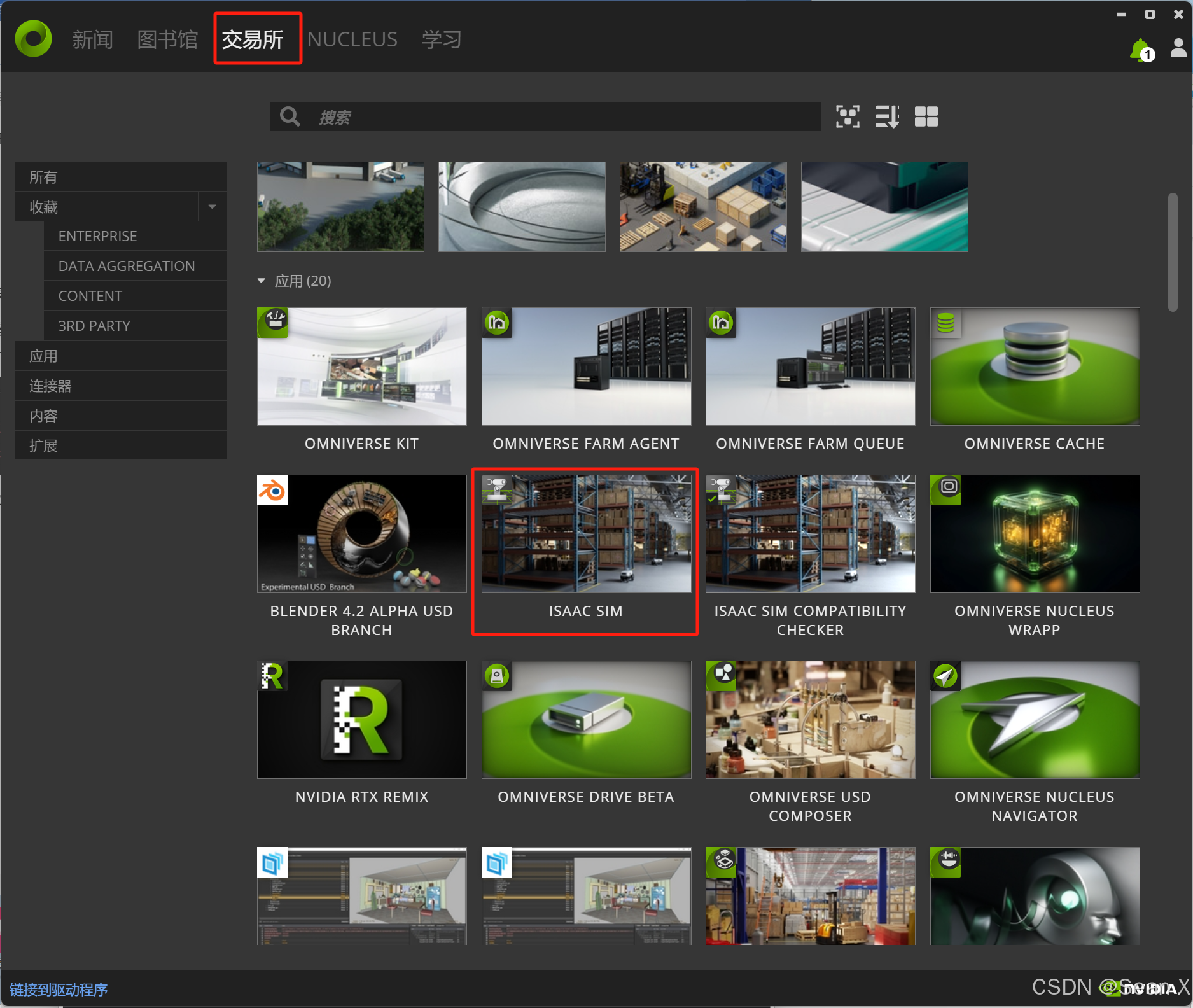Open the NUCLEUS tab
The width and height of the screenshot is (1193, 1008).
click(352, 39)
